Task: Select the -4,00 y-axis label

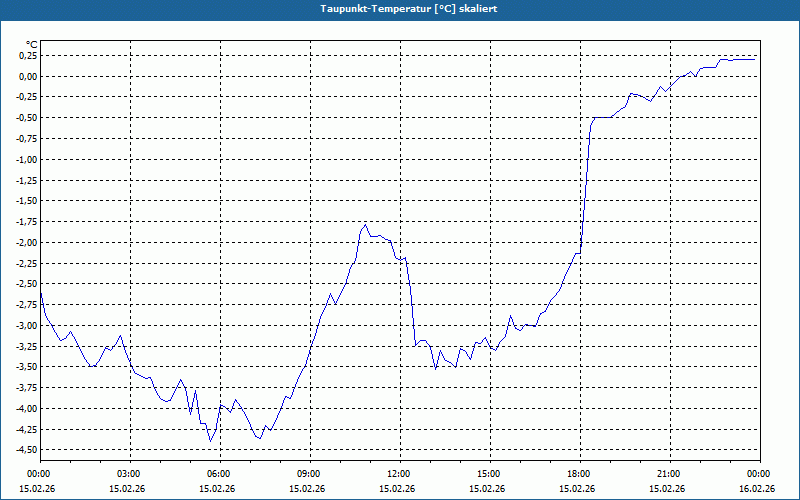Action: (x=27, y=408)
